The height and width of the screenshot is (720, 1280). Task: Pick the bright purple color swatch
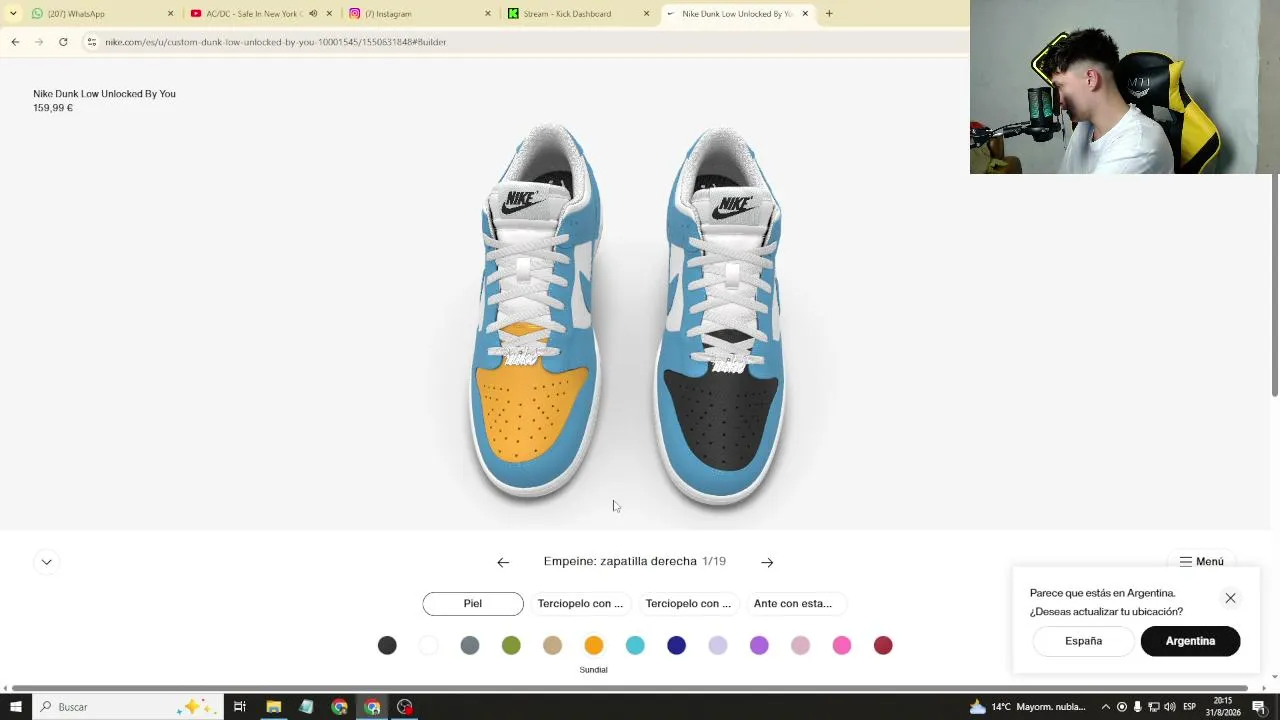[x=759, y=646]
